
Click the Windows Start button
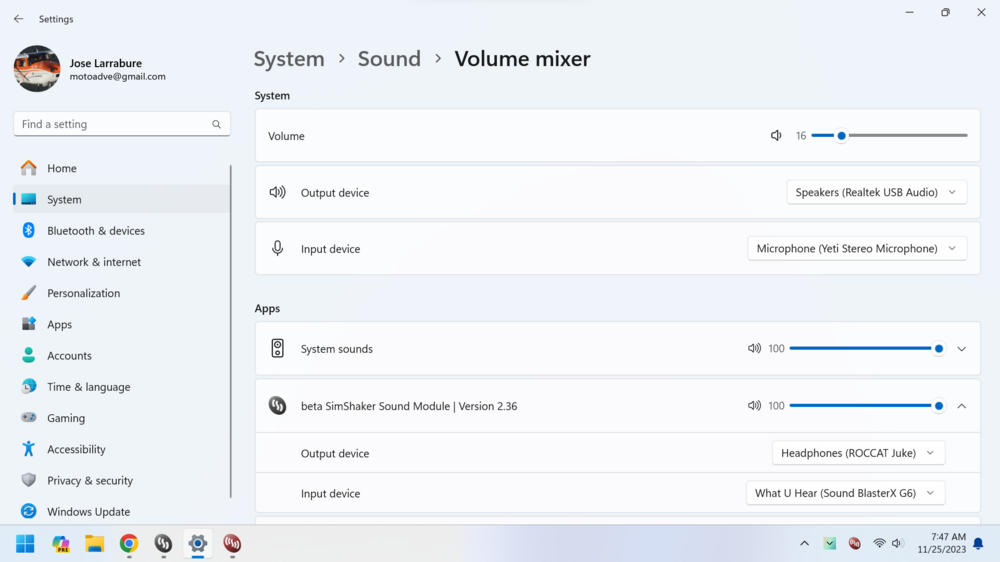pyautogui.click(x=26, y=544)
